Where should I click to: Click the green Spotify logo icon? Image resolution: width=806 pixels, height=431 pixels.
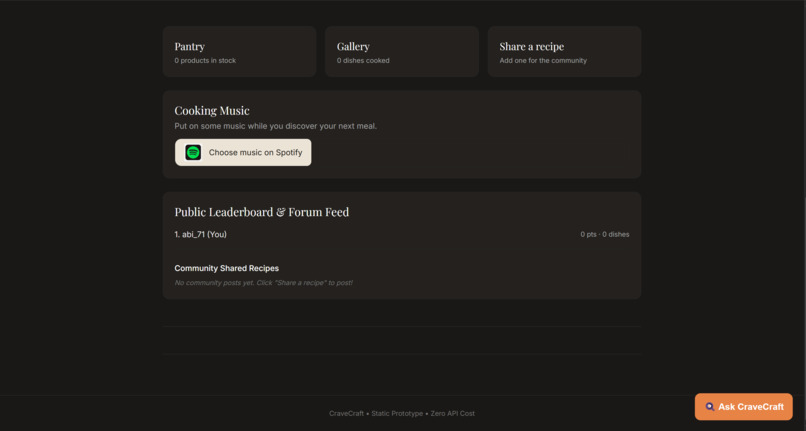(193, 152)
